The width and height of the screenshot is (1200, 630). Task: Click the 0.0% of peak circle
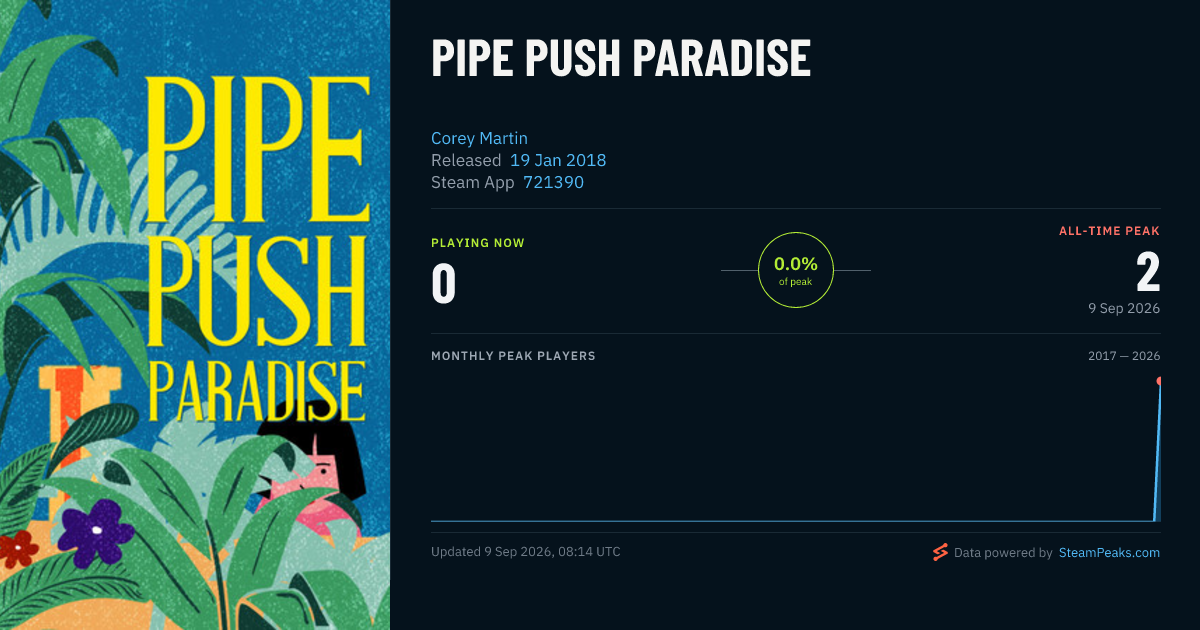(796, 270)
